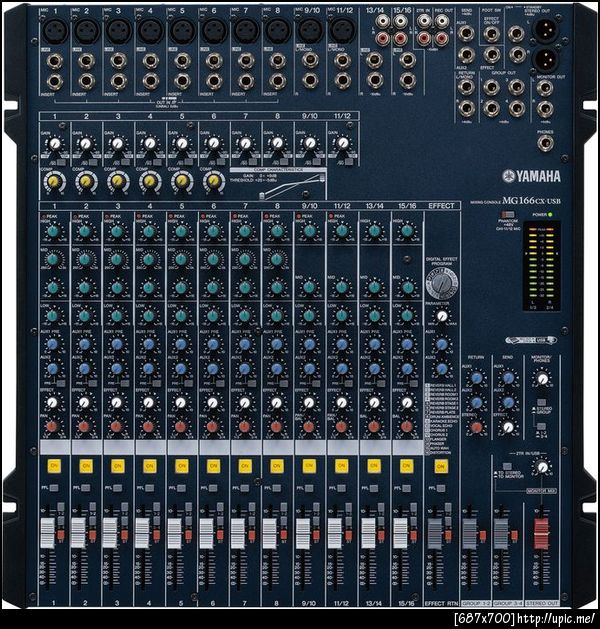This screenshot has height=629, width=600.
Task: Click the MG166CX-USB model name
Action: [x=531, y=201]
